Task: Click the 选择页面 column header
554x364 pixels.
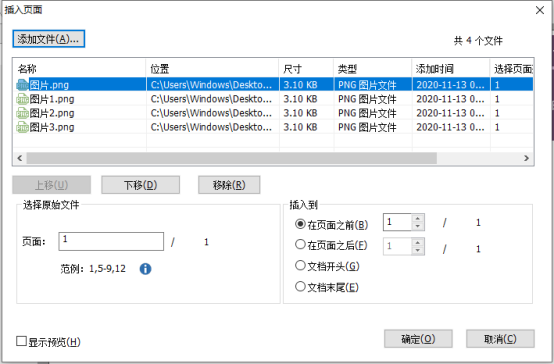Action: tap(512, 69)
